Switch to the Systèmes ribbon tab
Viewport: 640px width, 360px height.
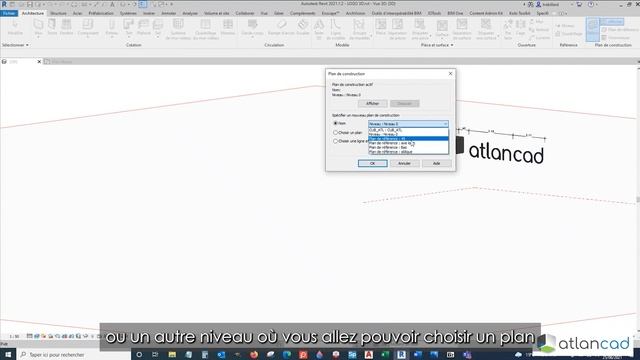128,13
